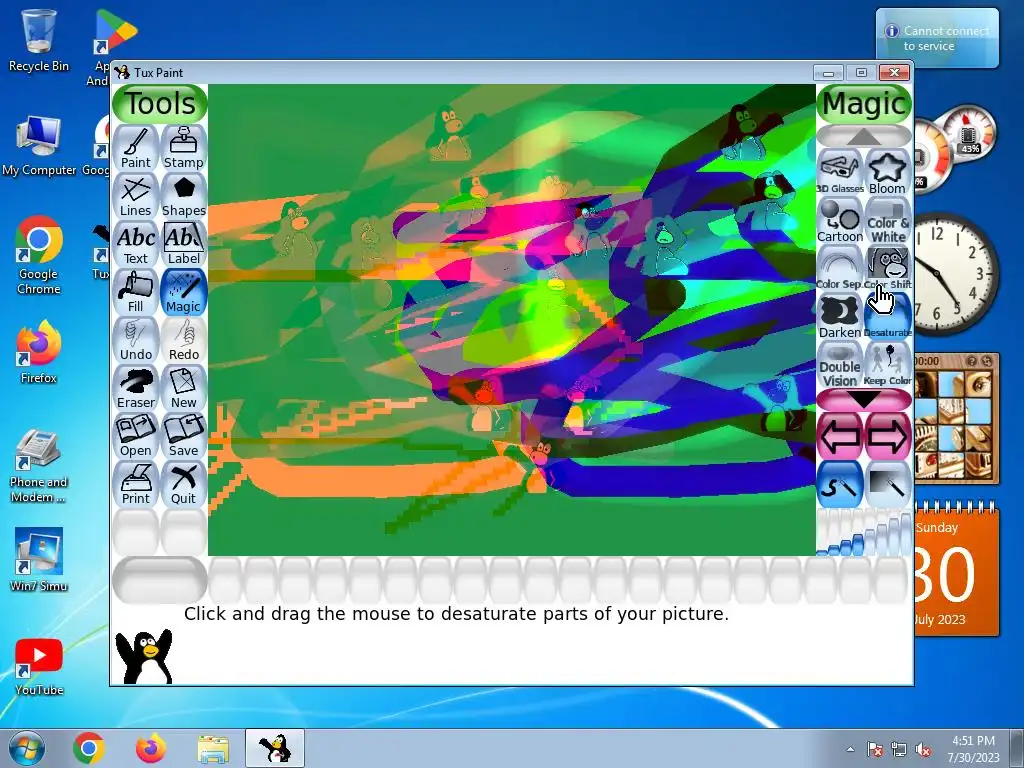Start a New drawing
The image size is (1024, 768).
[x=184, y=388]
